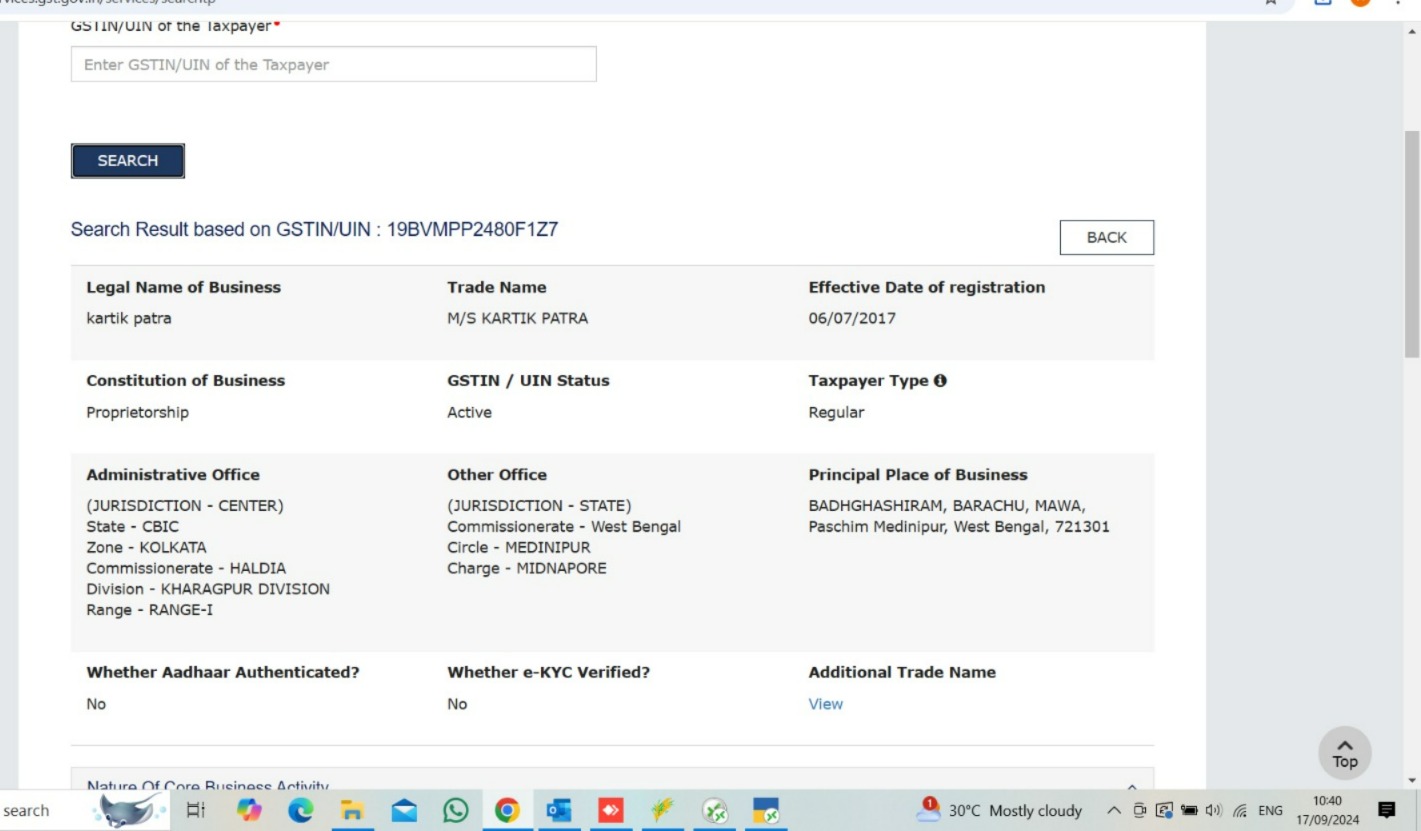Collapse the Nature Of Core Business Activity section

point(1132,787)
